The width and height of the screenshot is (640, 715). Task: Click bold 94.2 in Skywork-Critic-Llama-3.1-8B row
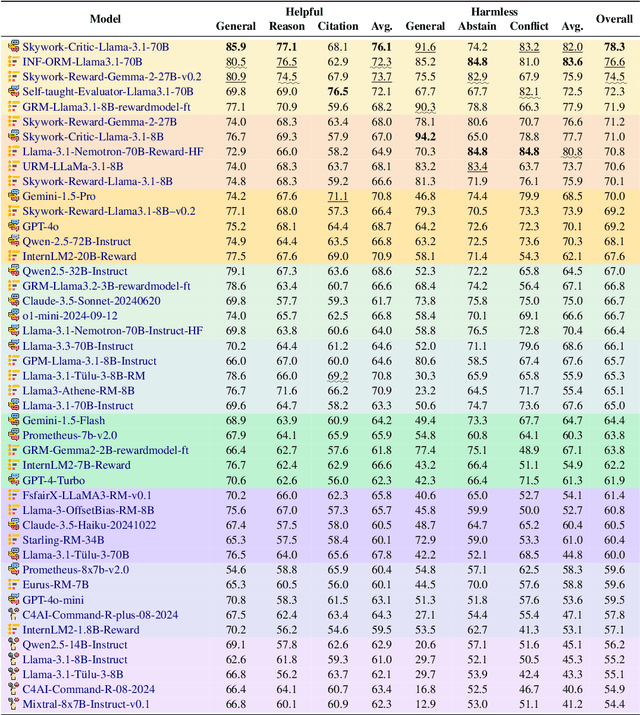pos(425,136)
